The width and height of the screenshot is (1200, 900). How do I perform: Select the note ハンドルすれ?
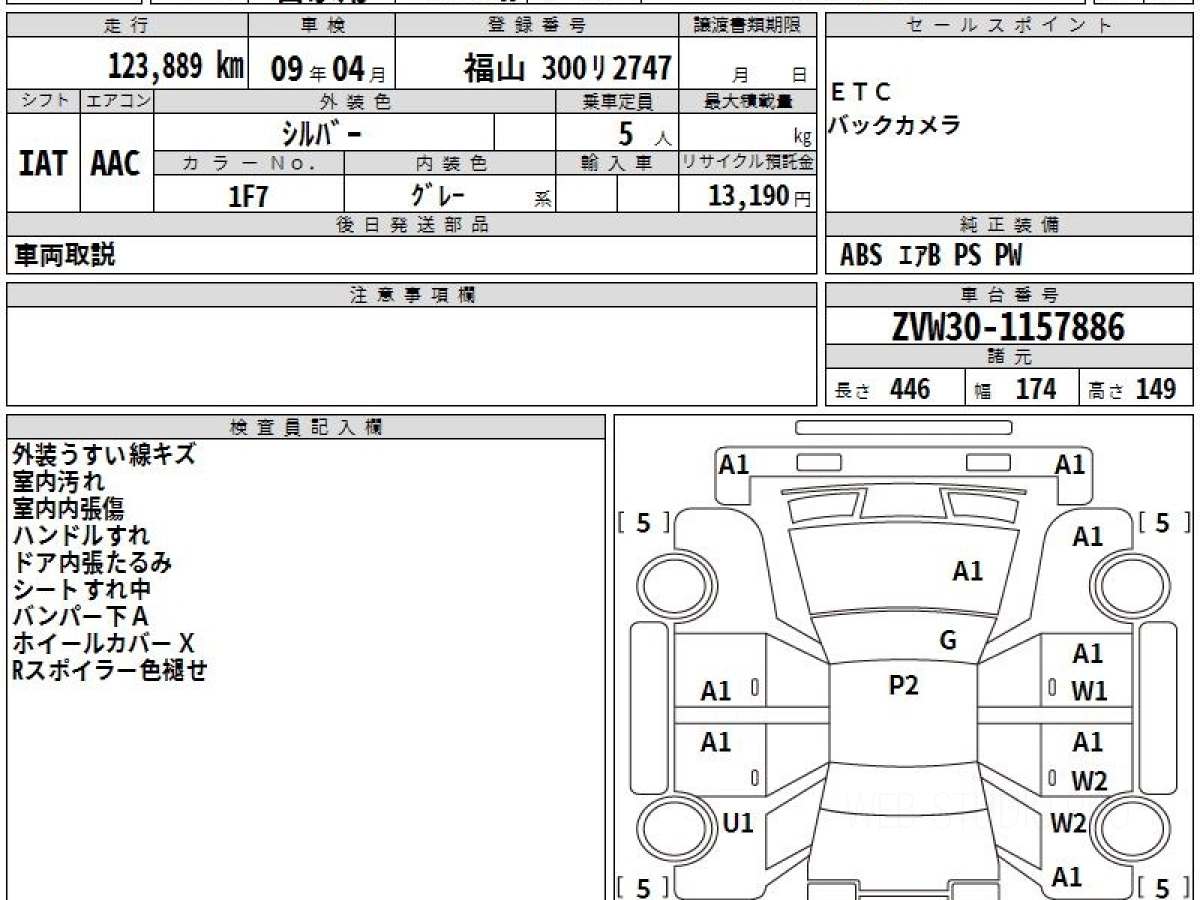click(x=82, y=536)
